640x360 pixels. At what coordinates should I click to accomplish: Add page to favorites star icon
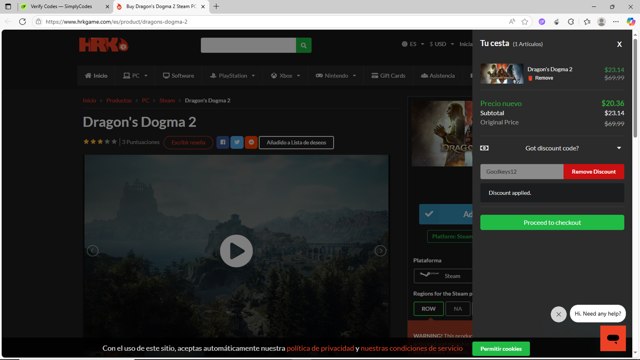click(525, 22)
